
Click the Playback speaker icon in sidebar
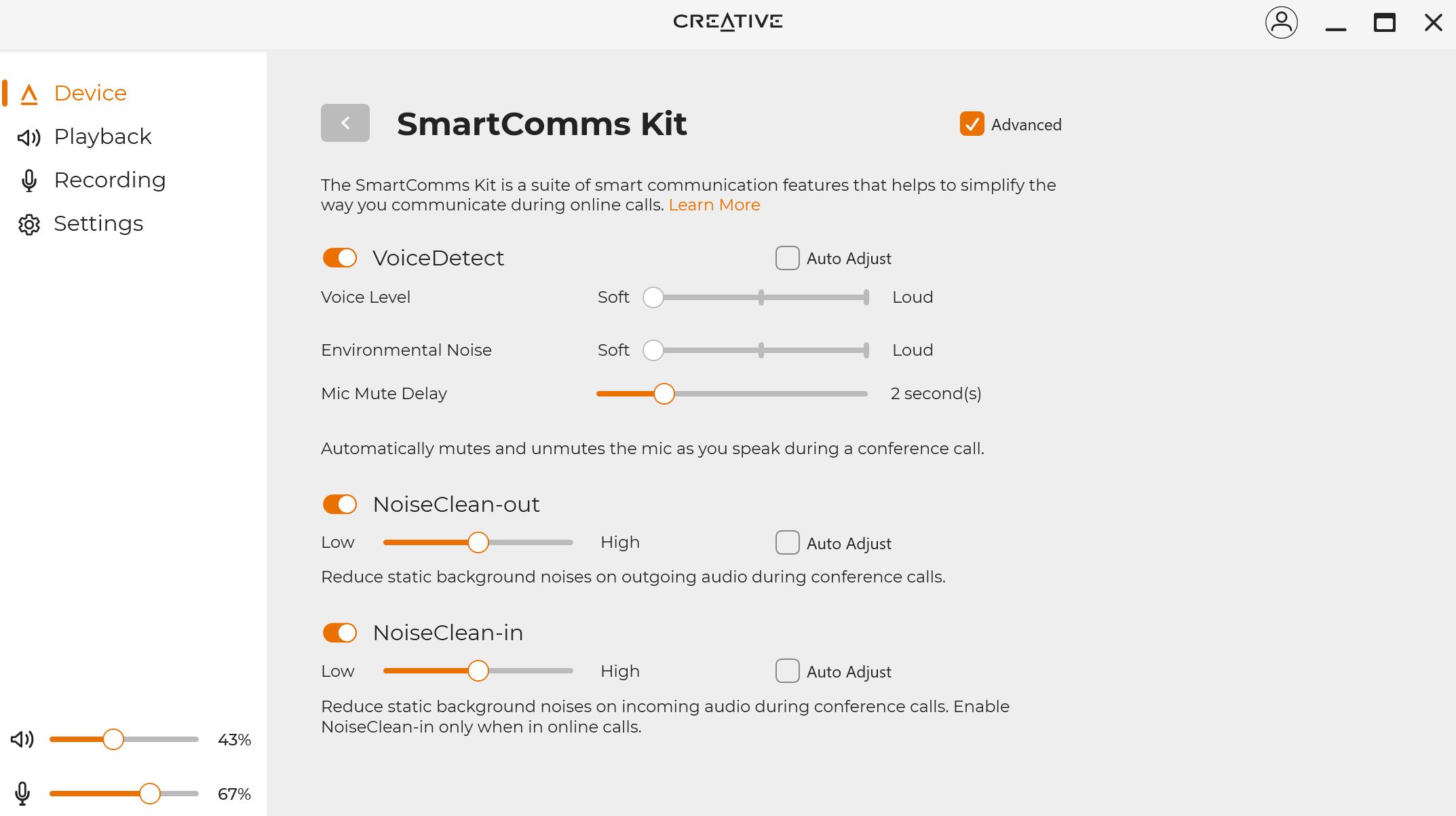29,137
